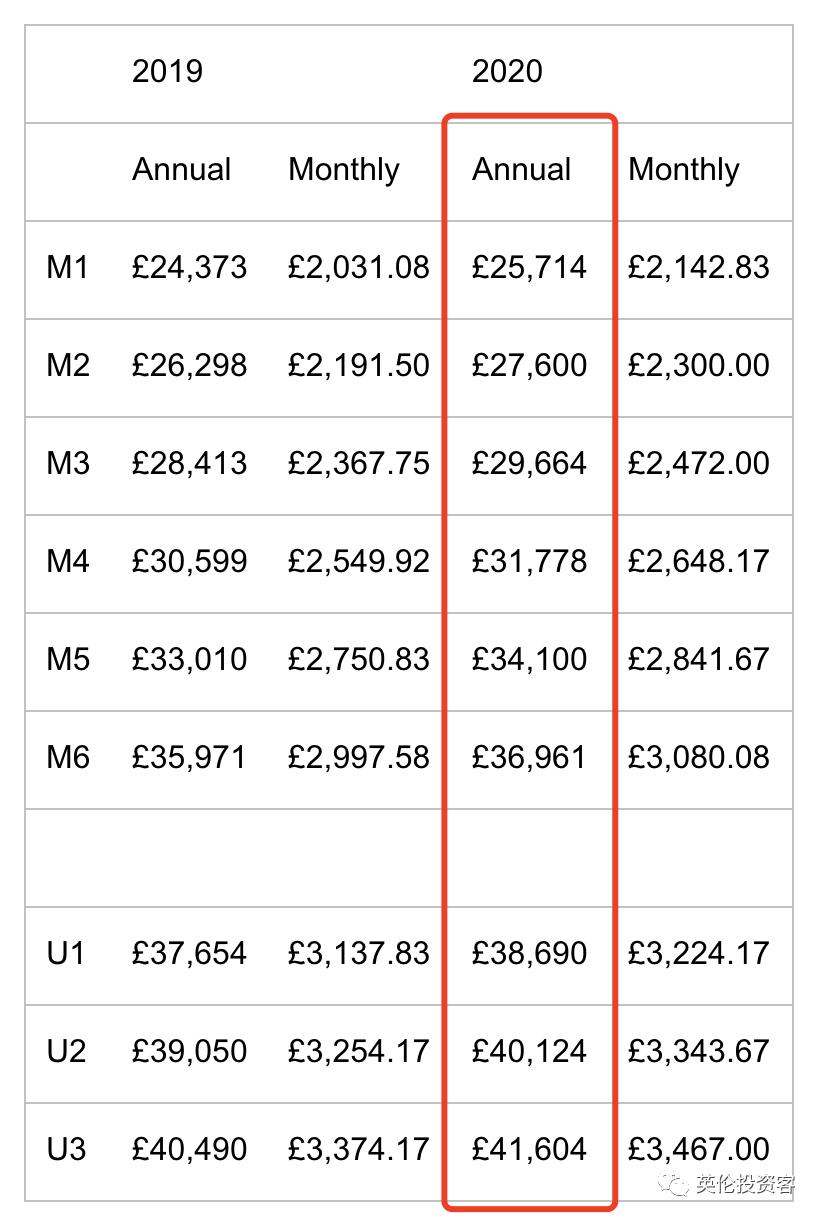Click the 2019 year header
Screen dimensions: 822x1220
point(167,71)
